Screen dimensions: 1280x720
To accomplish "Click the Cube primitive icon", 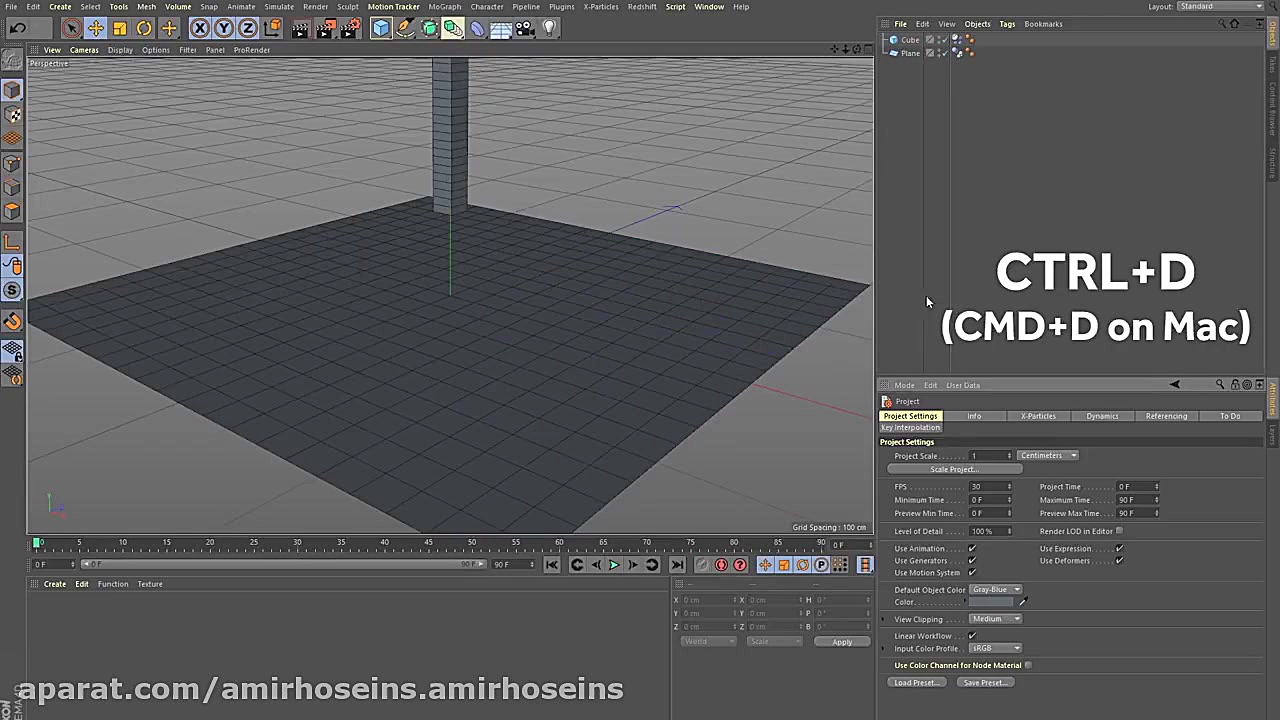I will coord(380,27).
